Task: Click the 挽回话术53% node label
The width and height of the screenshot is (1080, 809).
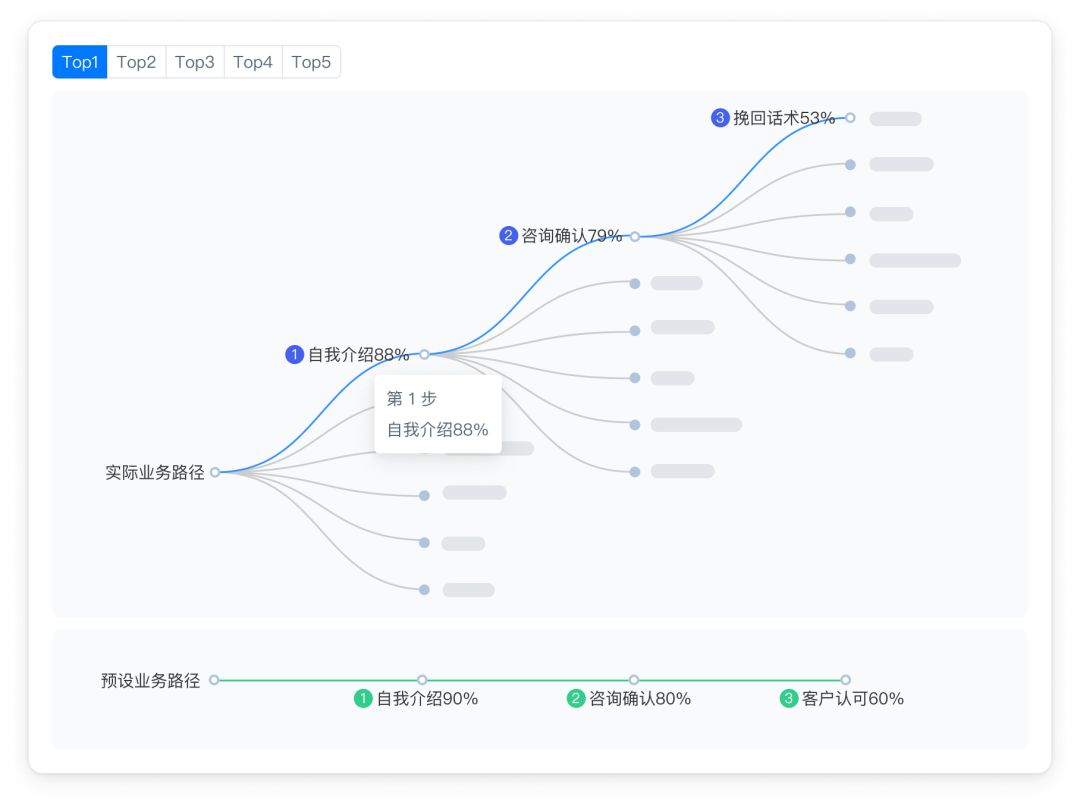Action: point(784,118)
